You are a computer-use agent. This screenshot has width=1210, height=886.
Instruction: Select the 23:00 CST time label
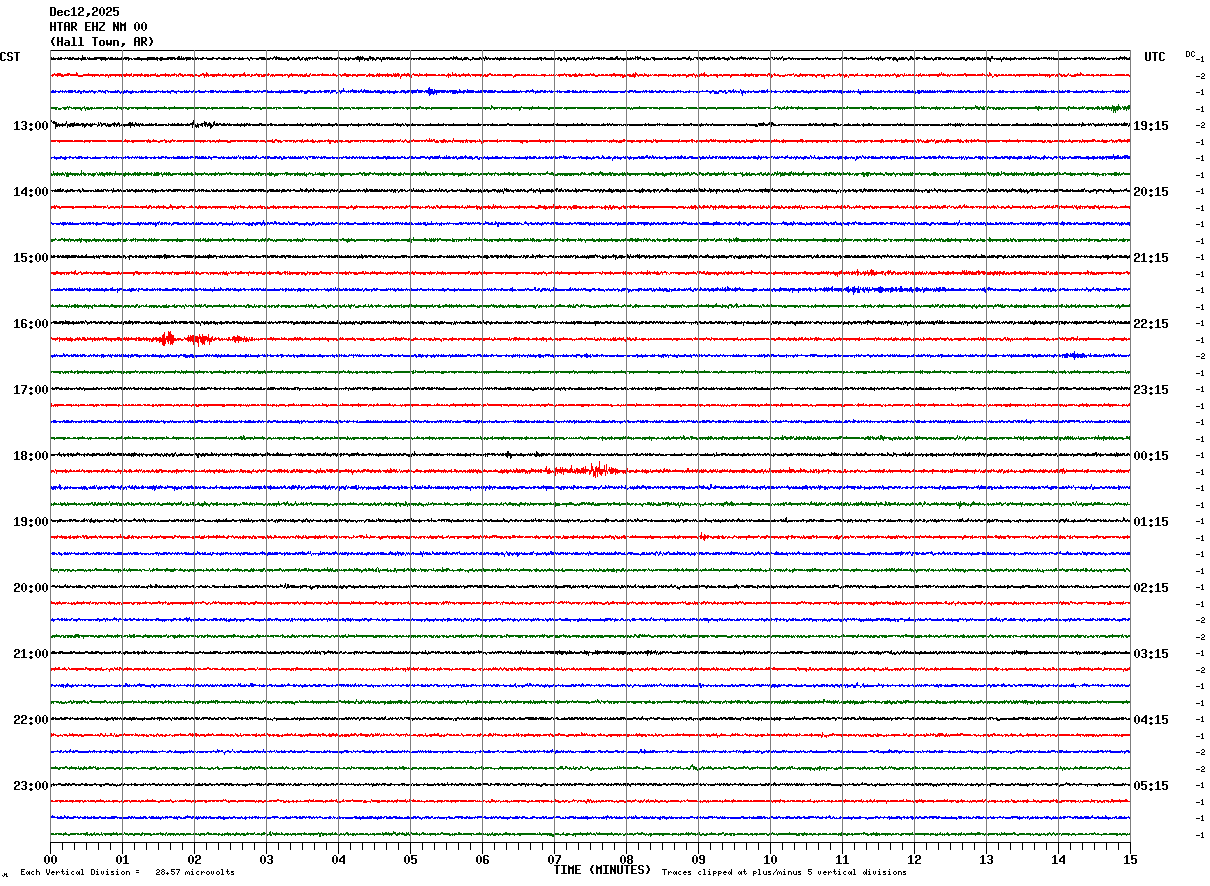(x=31, y=786)
